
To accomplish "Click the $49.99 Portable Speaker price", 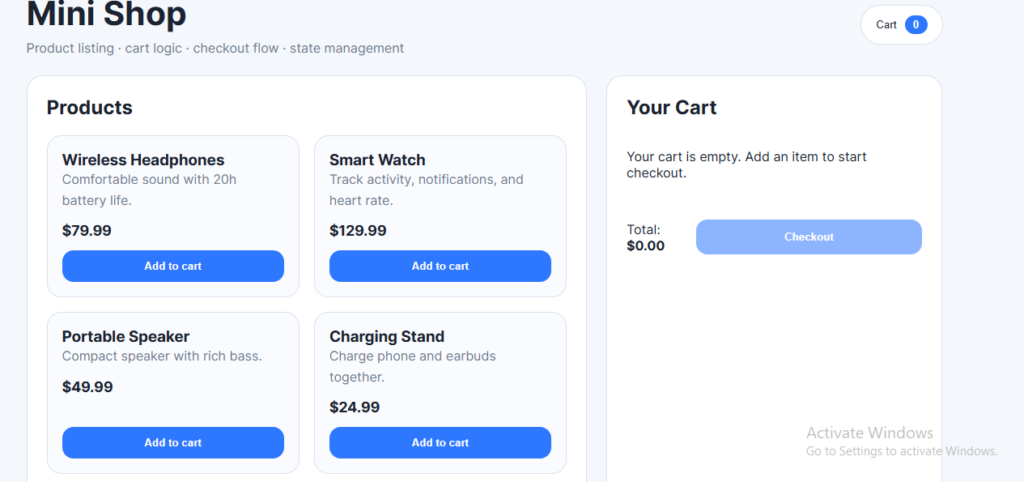I will [x=88, y=387].
